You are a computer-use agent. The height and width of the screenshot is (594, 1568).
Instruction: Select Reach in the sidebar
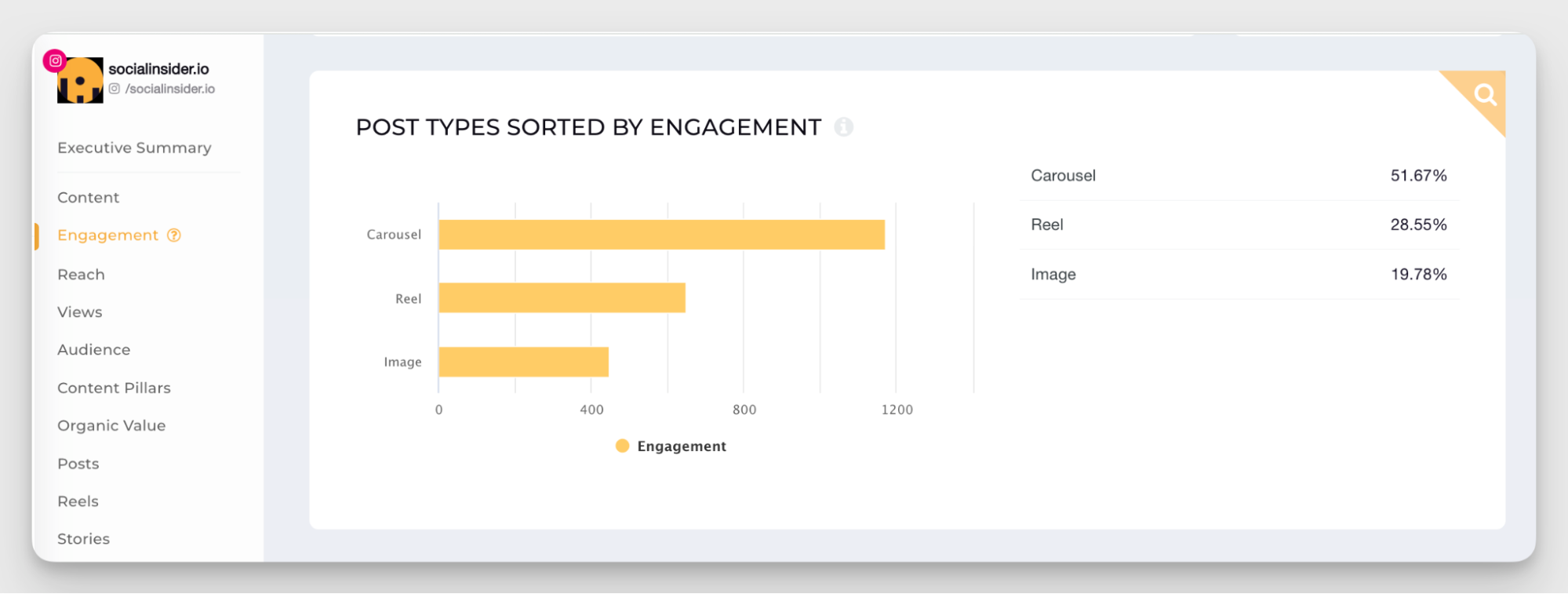81,275
